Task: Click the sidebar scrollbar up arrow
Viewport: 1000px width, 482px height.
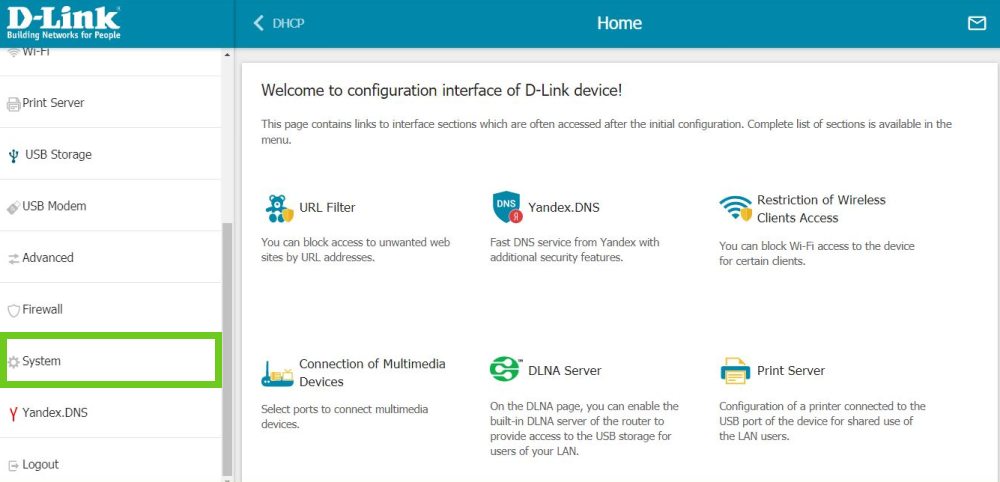Action: [x=227, y=55]
